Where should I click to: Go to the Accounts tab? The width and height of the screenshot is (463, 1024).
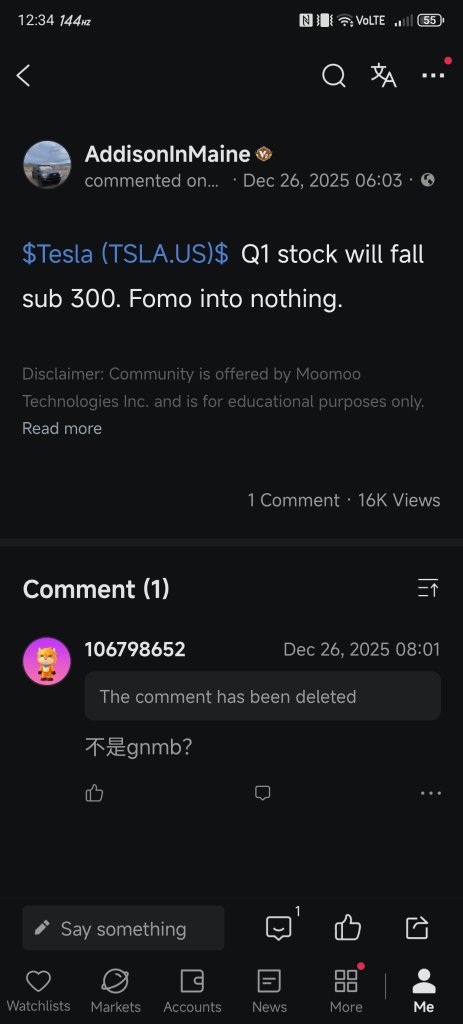coord(192,990)
